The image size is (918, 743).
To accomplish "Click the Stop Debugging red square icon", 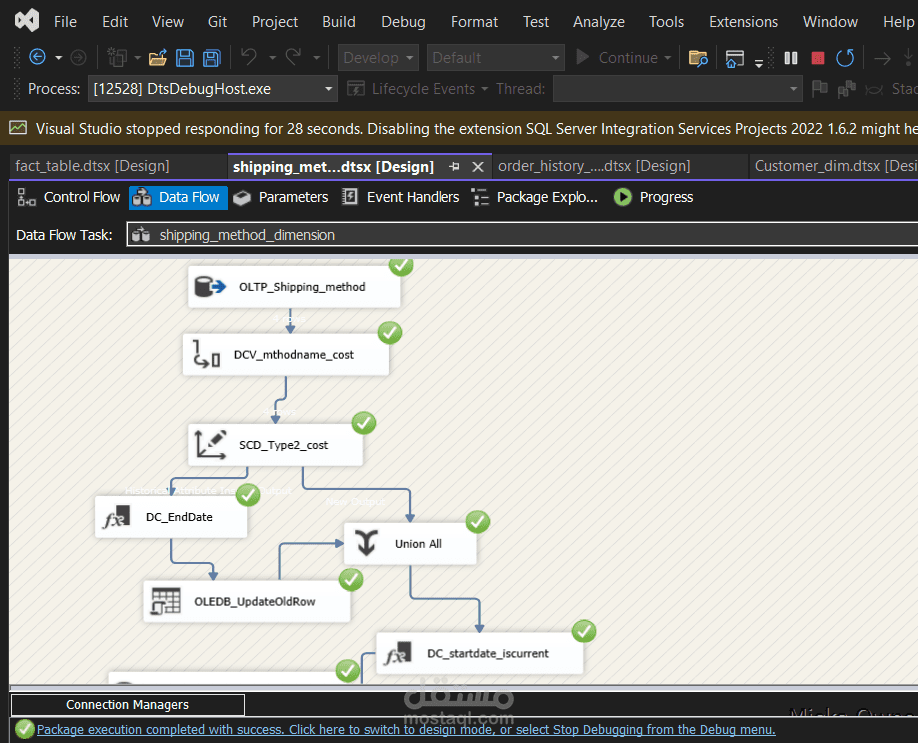I will click(x=818, y=58).
